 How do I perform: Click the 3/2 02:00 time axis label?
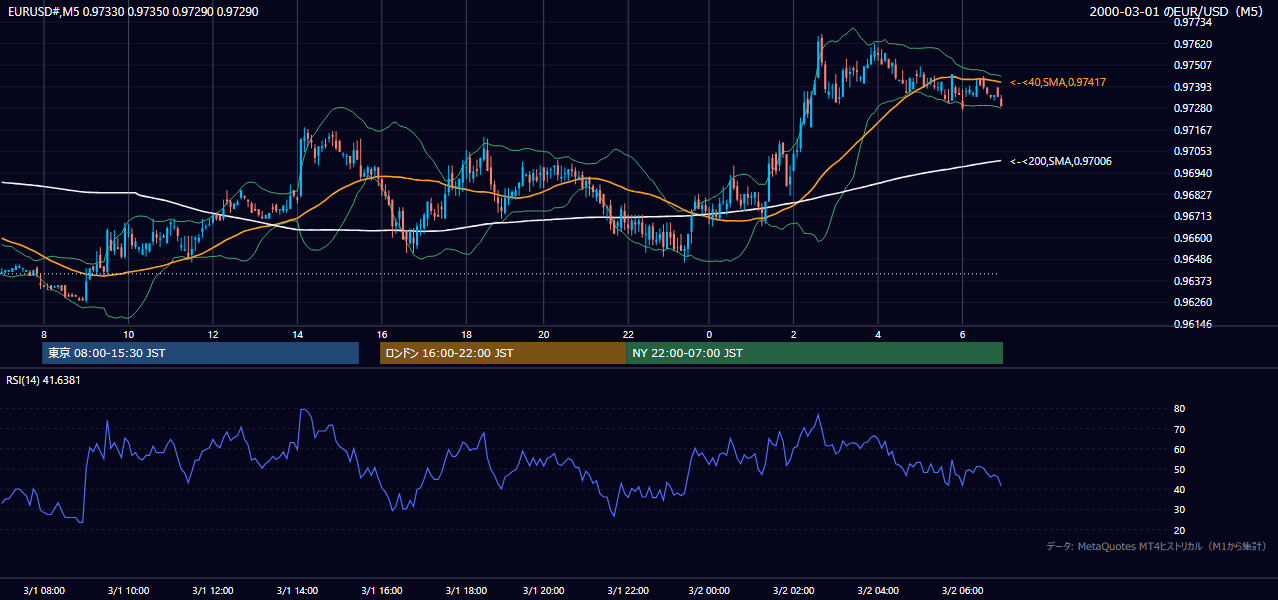[x=794, y=590]
